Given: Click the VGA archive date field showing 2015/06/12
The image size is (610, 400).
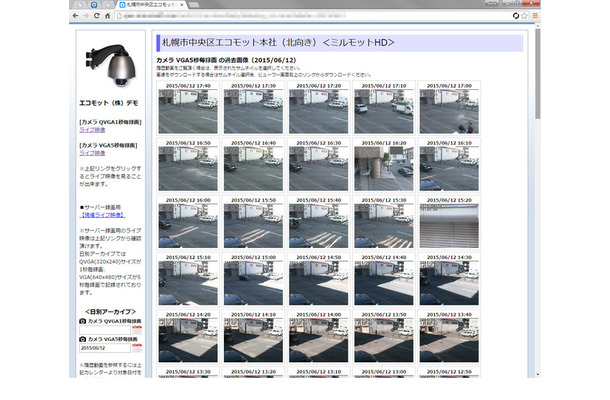Looking at the screenshot, I should pos(105,348).
